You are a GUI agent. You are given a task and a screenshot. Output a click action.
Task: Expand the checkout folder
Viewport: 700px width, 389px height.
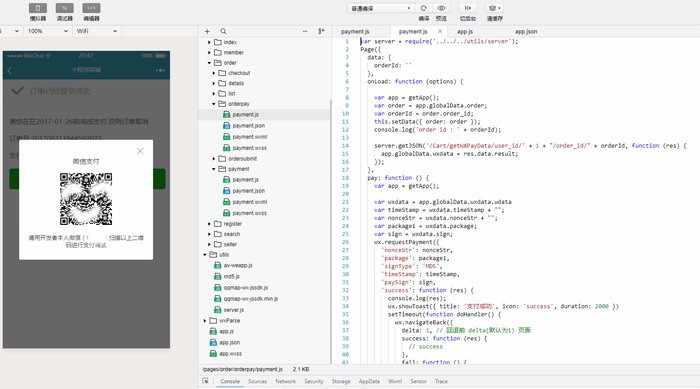[x=214, y=73]
